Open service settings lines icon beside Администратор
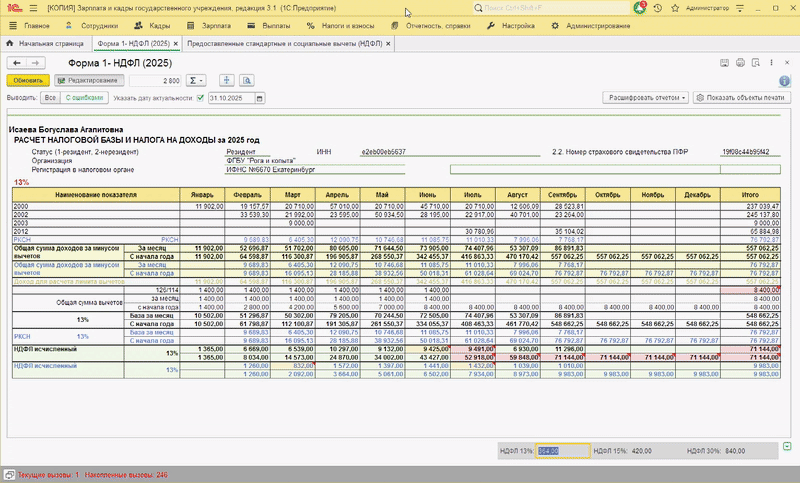 740,8
